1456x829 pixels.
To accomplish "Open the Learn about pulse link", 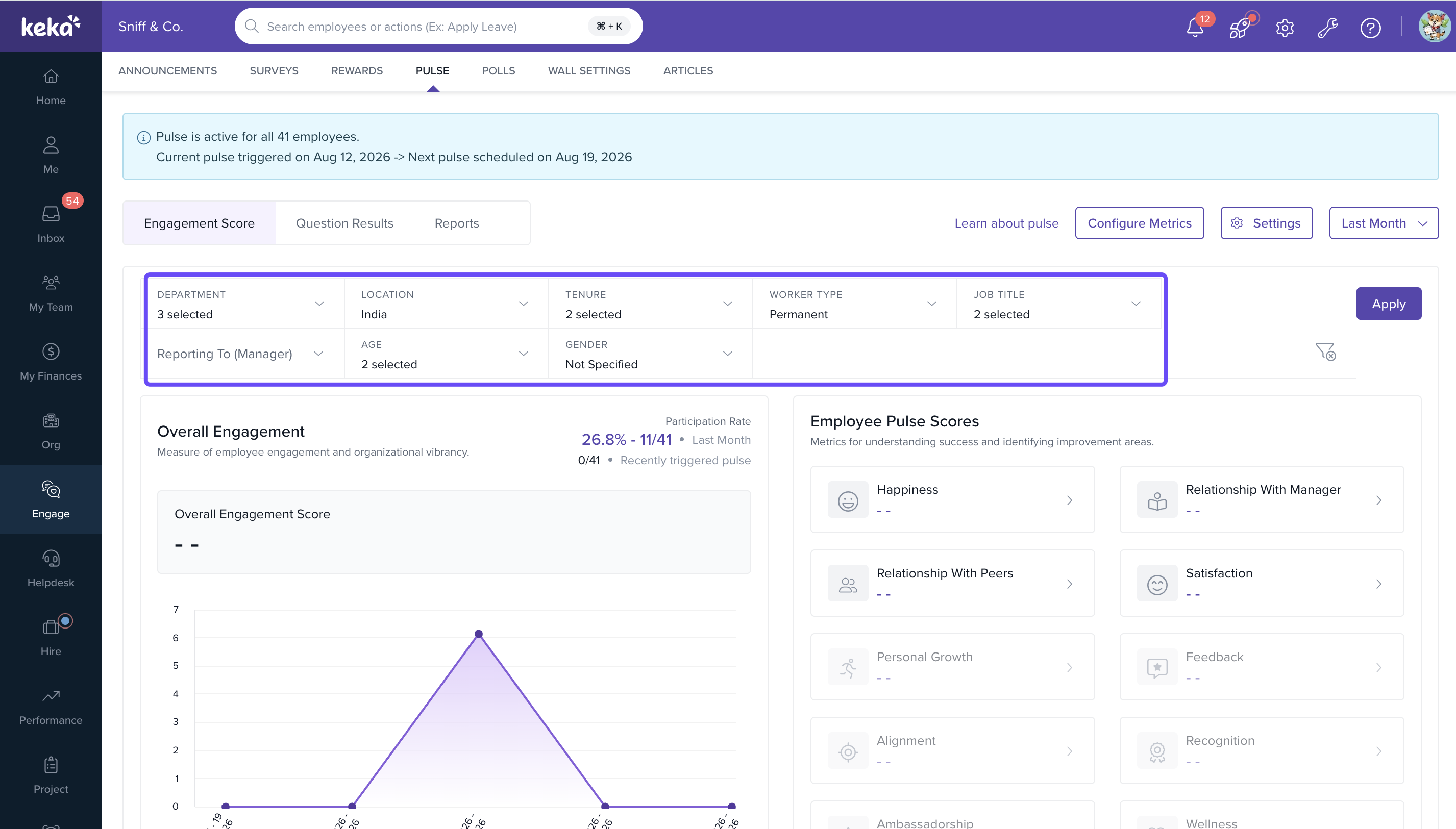I will coord(1006,223).
